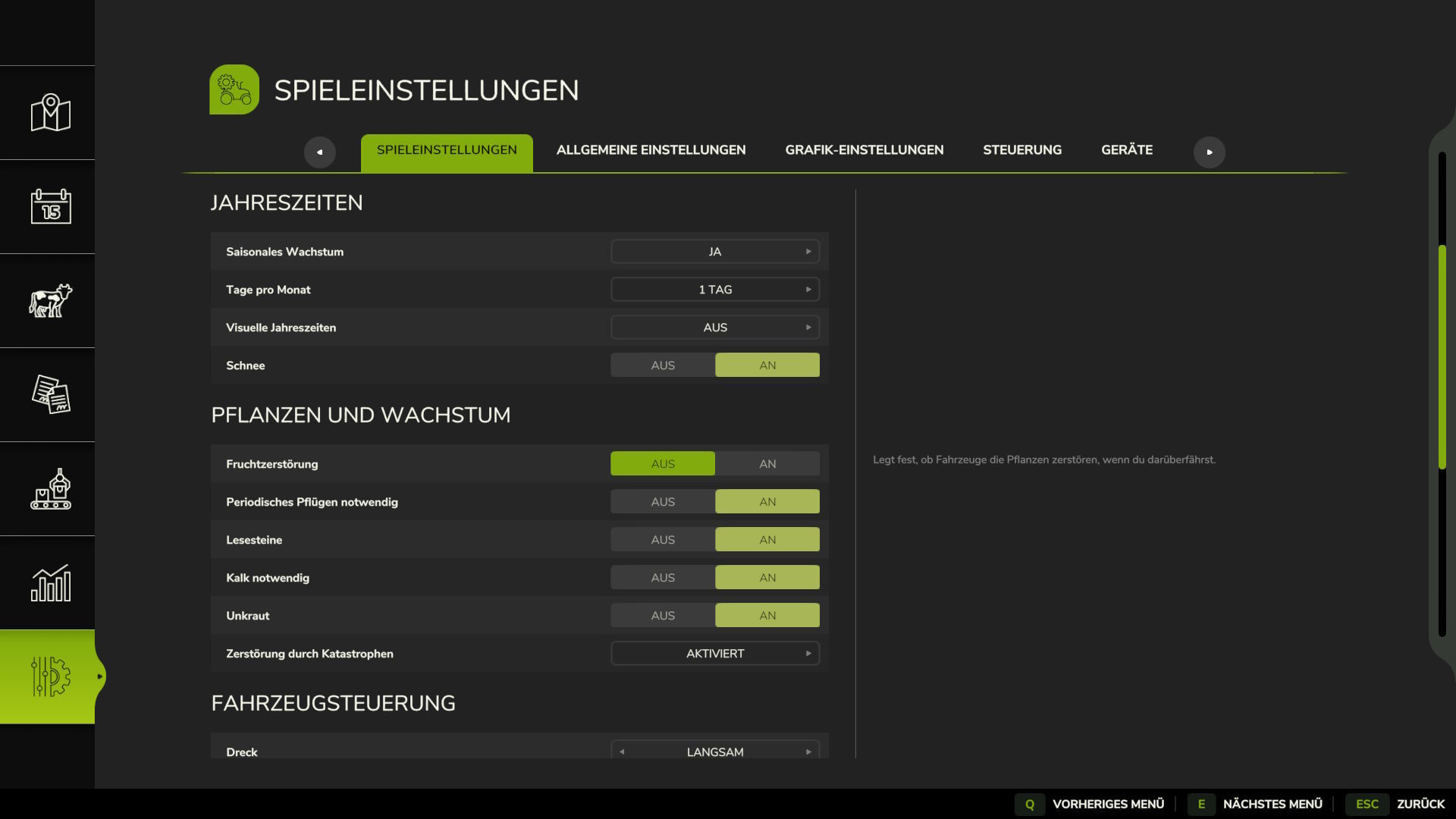Change the Tage pro Monat selector
Image resolution: width=1456 pixels, height=819 pixels.
pyautogui.click(x=808, y=290)
